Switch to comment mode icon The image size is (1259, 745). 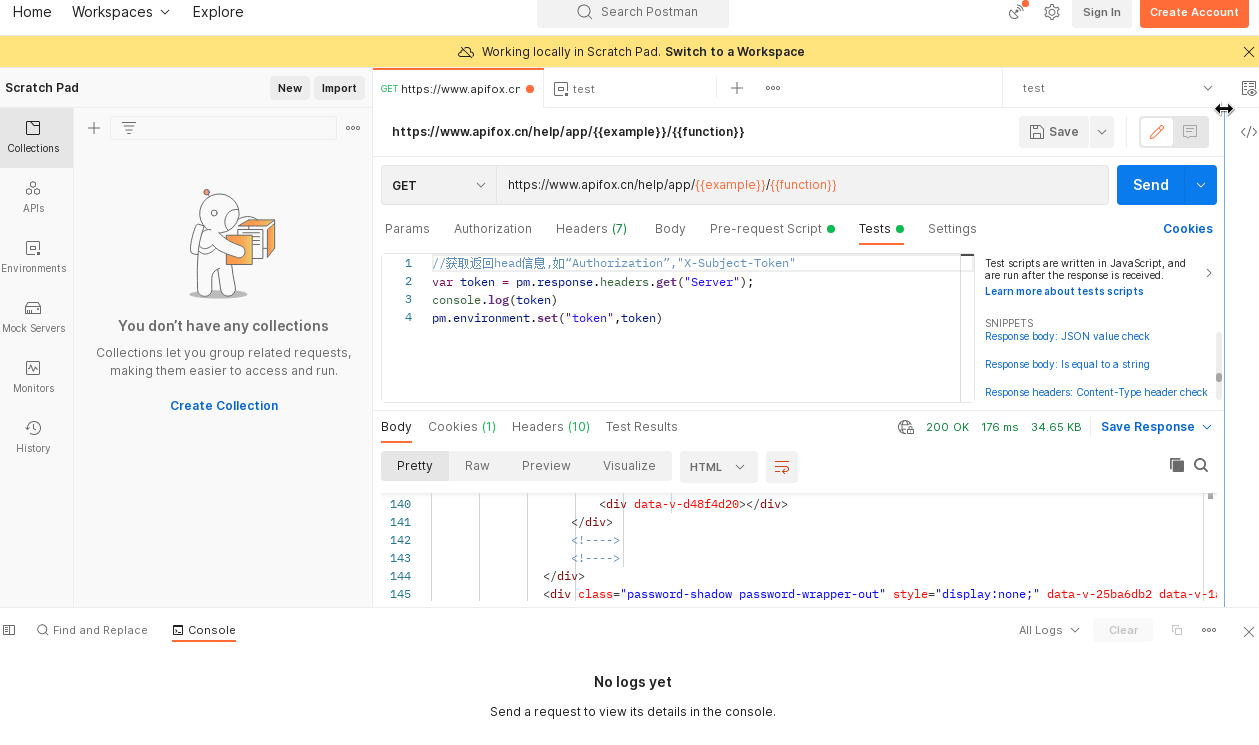point(1190,132)
